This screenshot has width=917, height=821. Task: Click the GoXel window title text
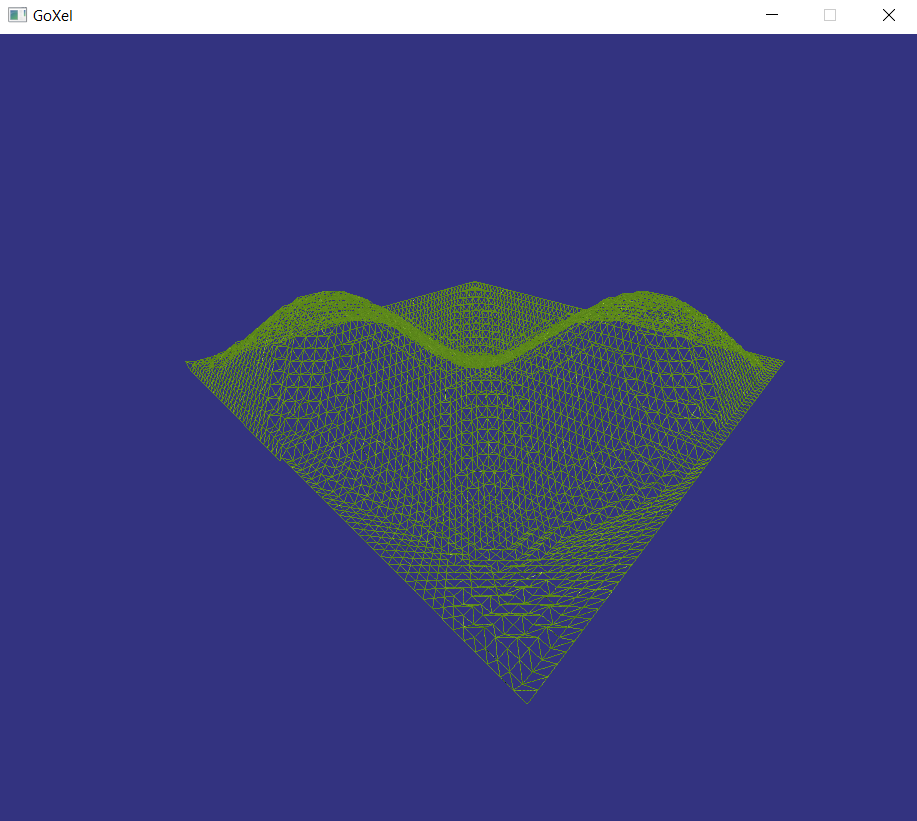tap(52, 16)
